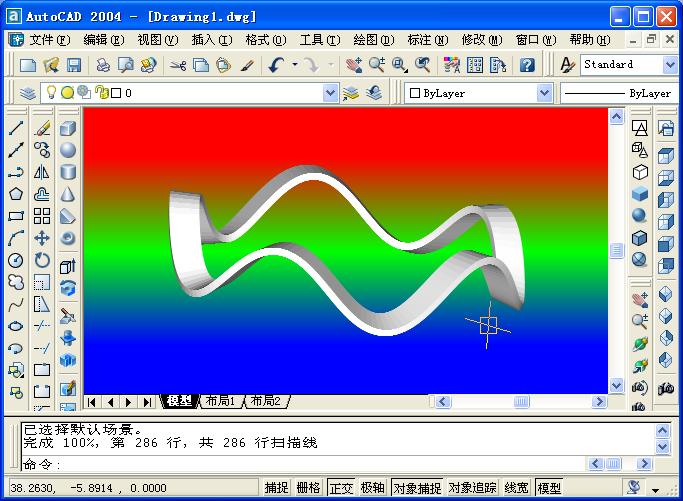Image resolution: width=683 pixels, height=501 pixels.
Task: Click the Cut scissors icon
Action: tap(178, 65)
